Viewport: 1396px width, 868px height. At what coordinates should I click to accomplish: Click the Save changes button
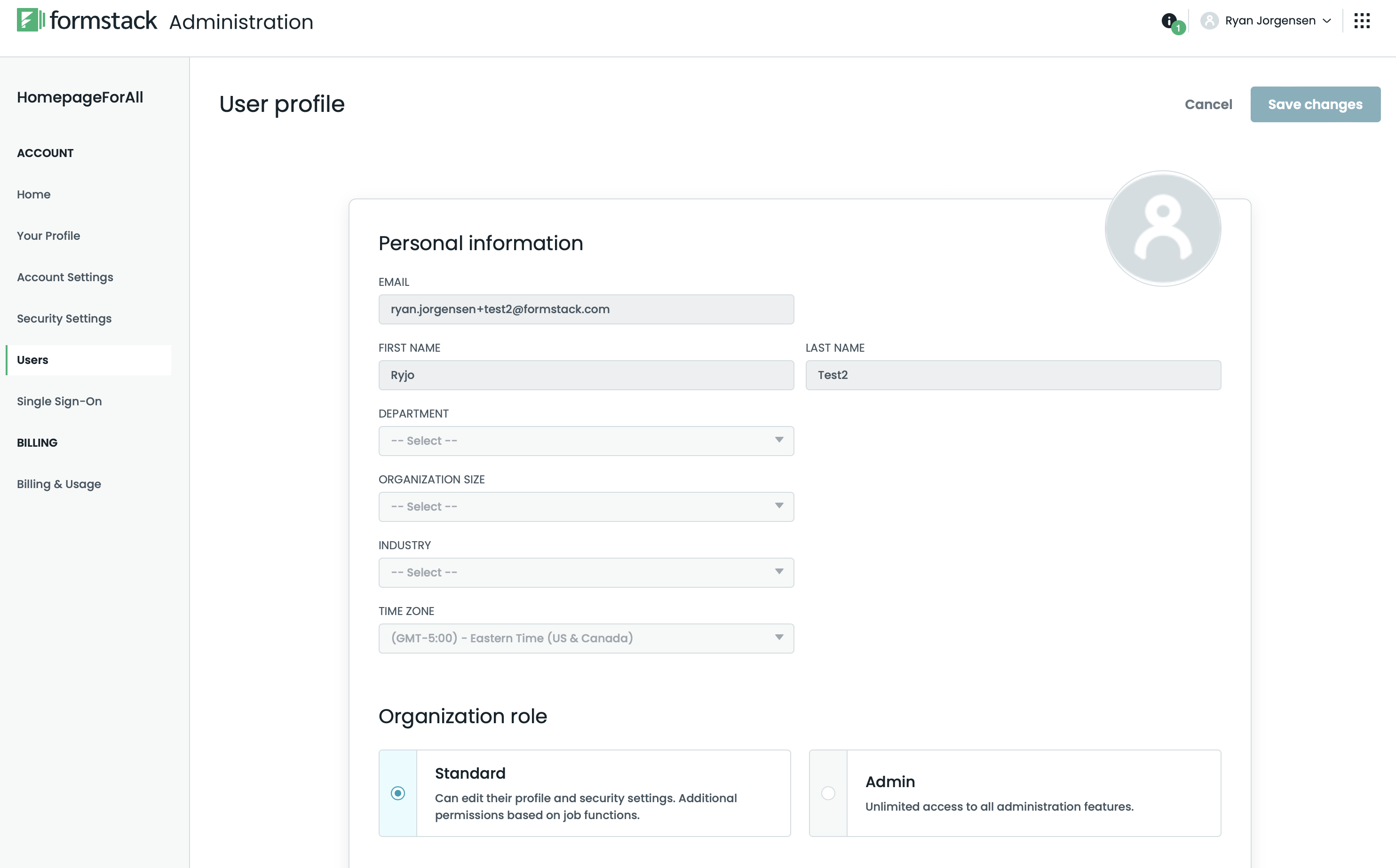point(1315,104)
